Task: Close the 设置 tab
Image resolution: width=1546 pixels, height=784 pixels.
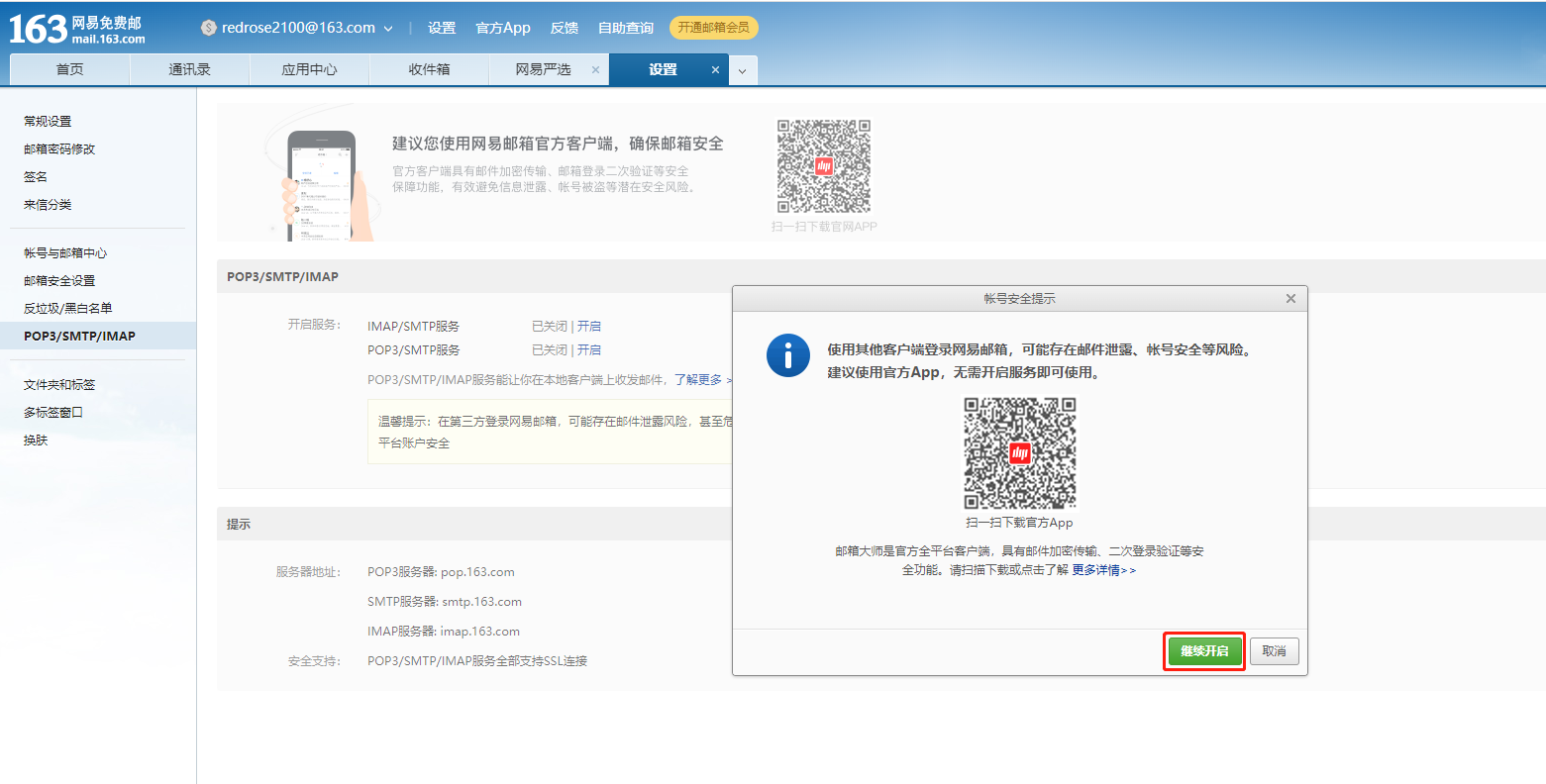Action: coord(715,70)
